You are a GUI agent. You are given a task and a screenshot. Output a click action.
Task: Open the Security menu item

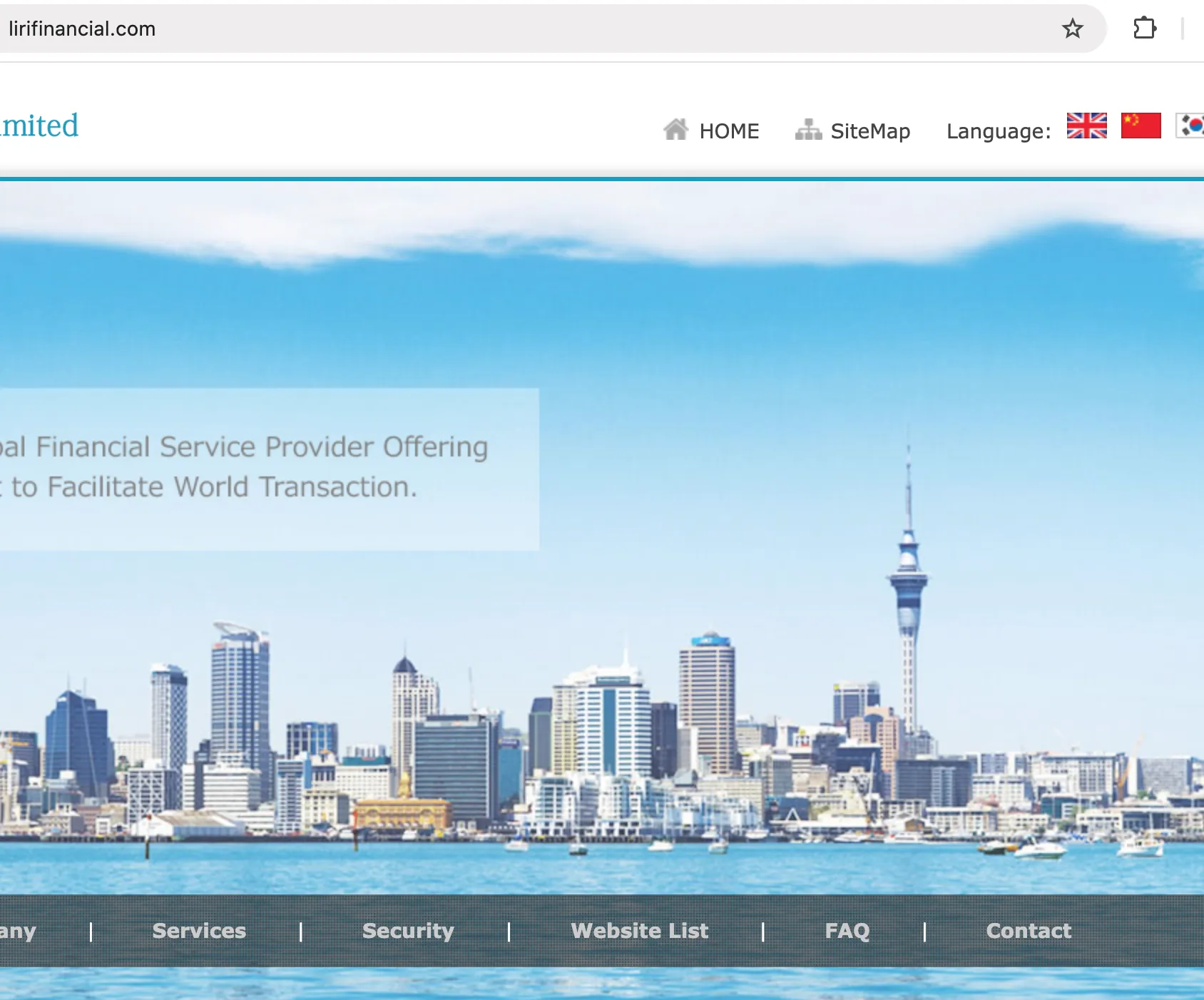tap(408, 931)
